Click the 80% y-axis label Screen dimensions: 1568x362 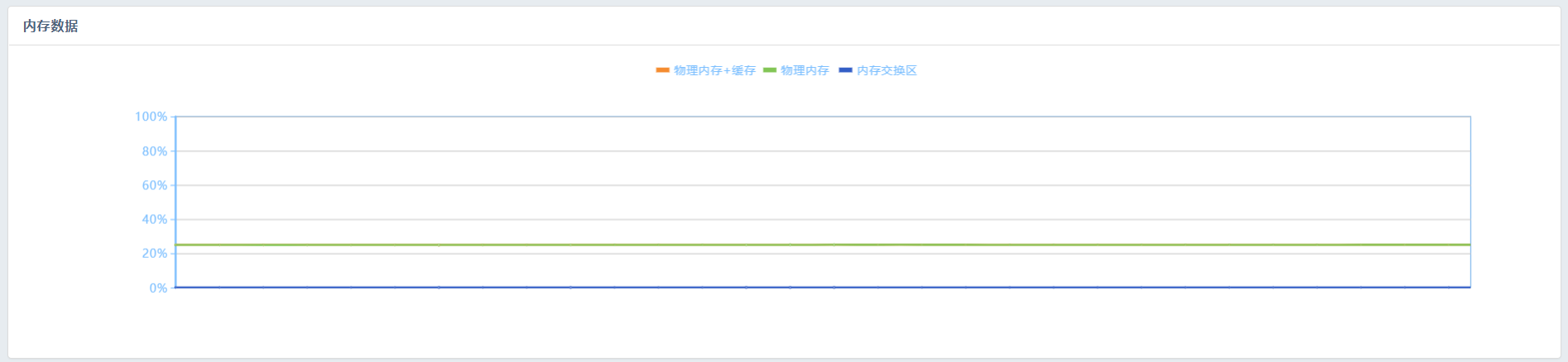pyautogui.click(x=154, y=151)
